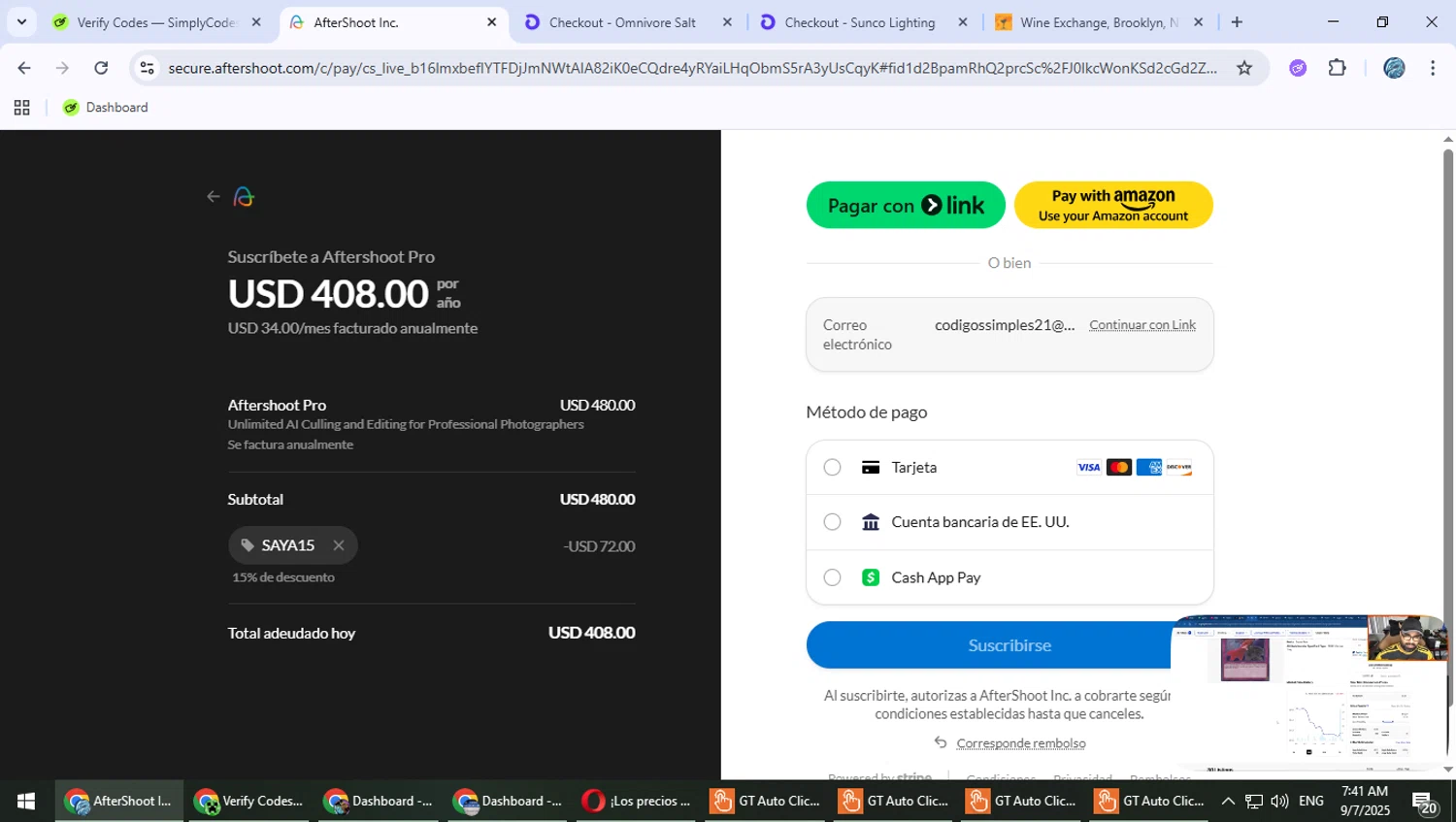The width and height of the screenshot is (1456, 822).
Task: Bookmark this page with the star
Action: [x=1244, y=68]
